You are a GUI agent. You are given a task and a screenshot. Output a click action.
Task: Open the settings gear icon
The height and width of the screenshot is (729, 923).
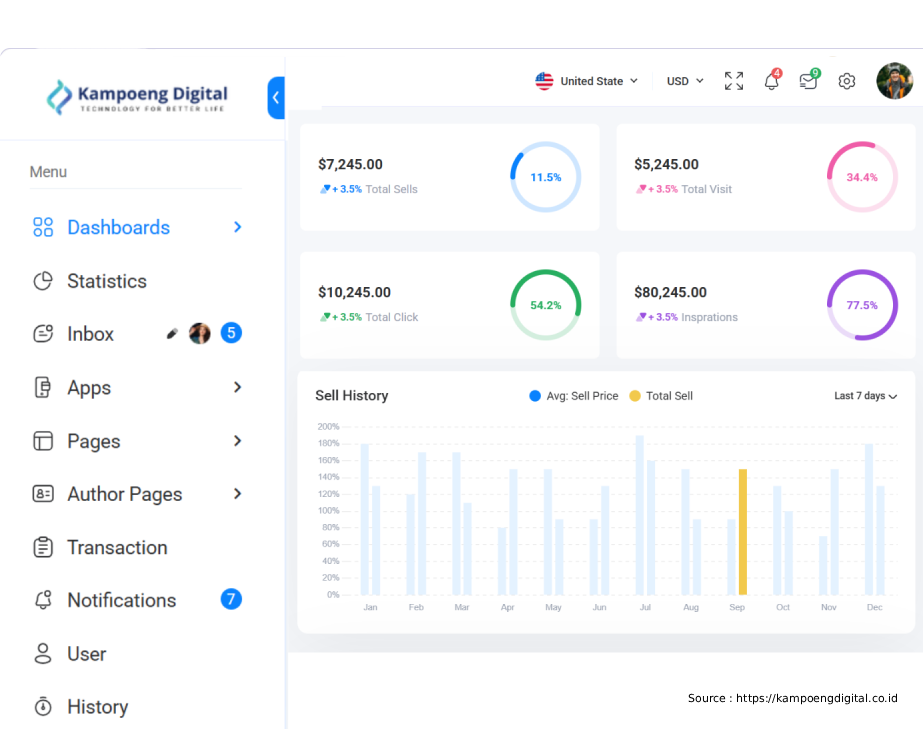point(847,81)
